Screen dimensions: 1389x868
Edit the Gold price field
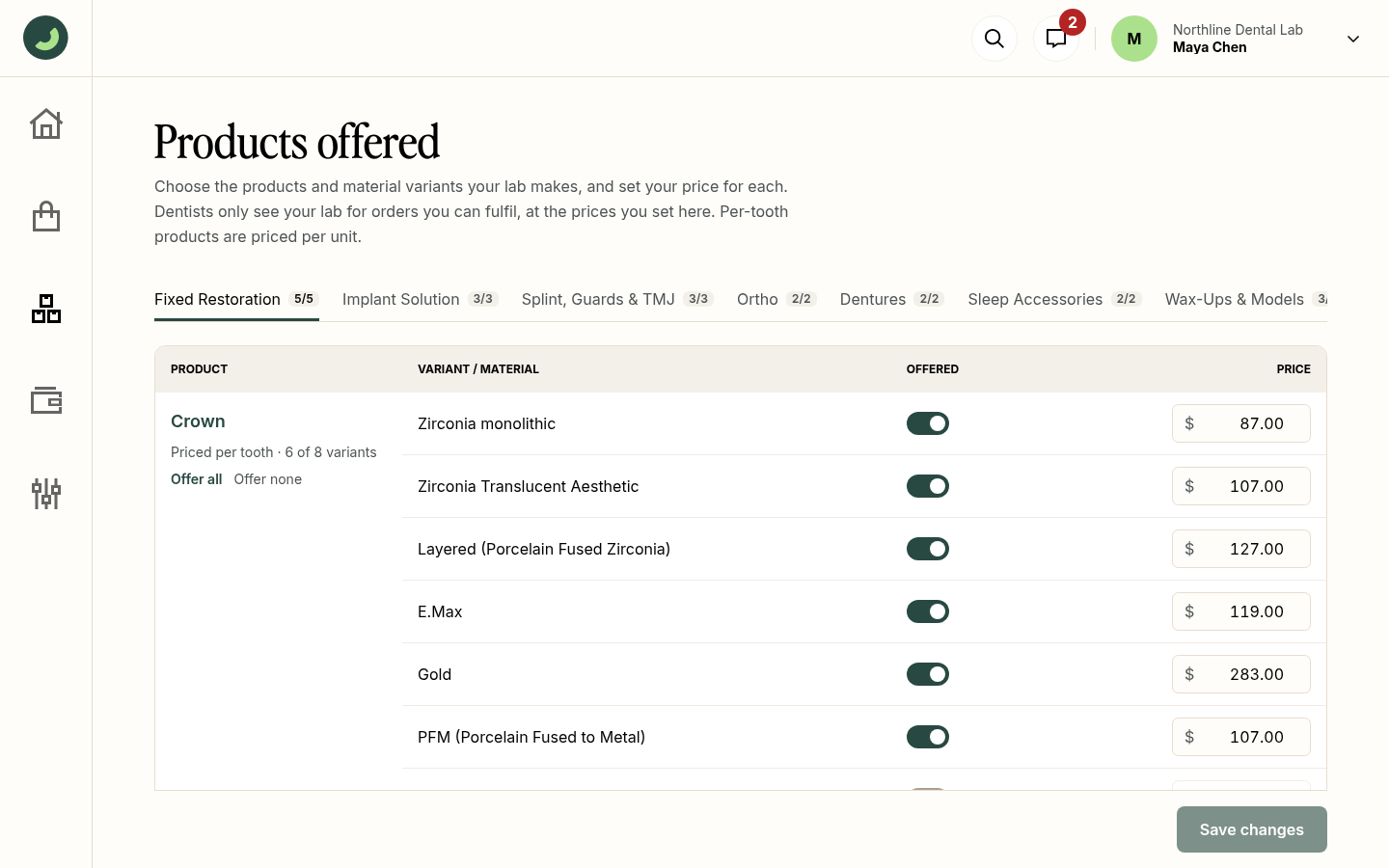(x=1241, y=674)
